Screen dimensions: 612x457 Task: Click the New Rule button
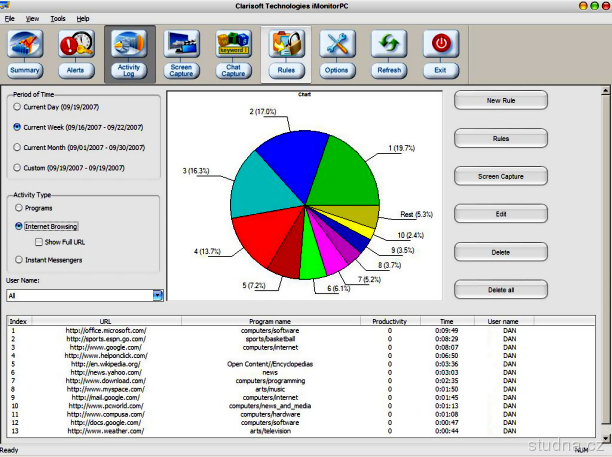click(x=501, y=101)
